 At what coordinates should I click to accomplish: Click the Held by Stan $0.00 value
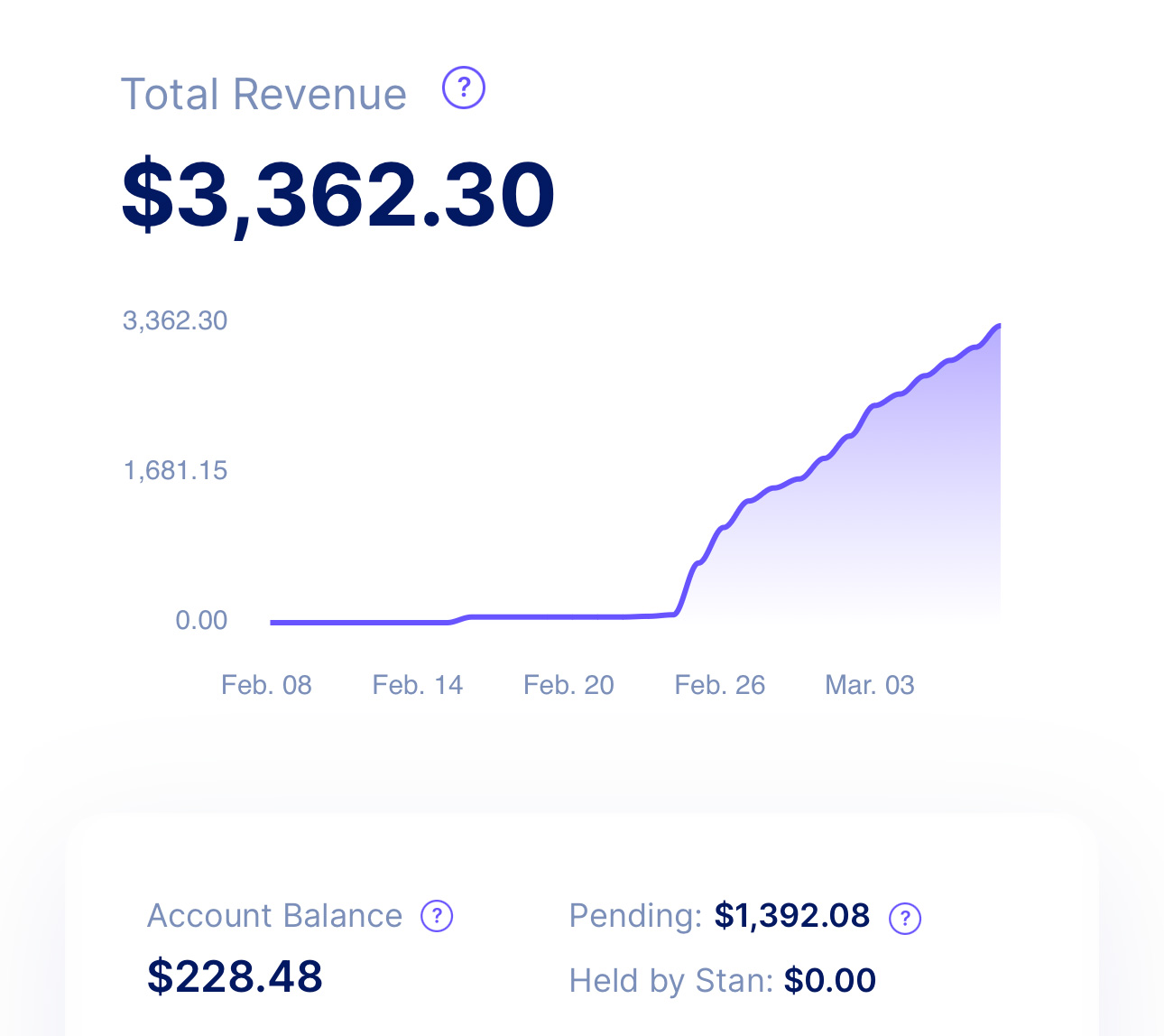tap(829, 980)
